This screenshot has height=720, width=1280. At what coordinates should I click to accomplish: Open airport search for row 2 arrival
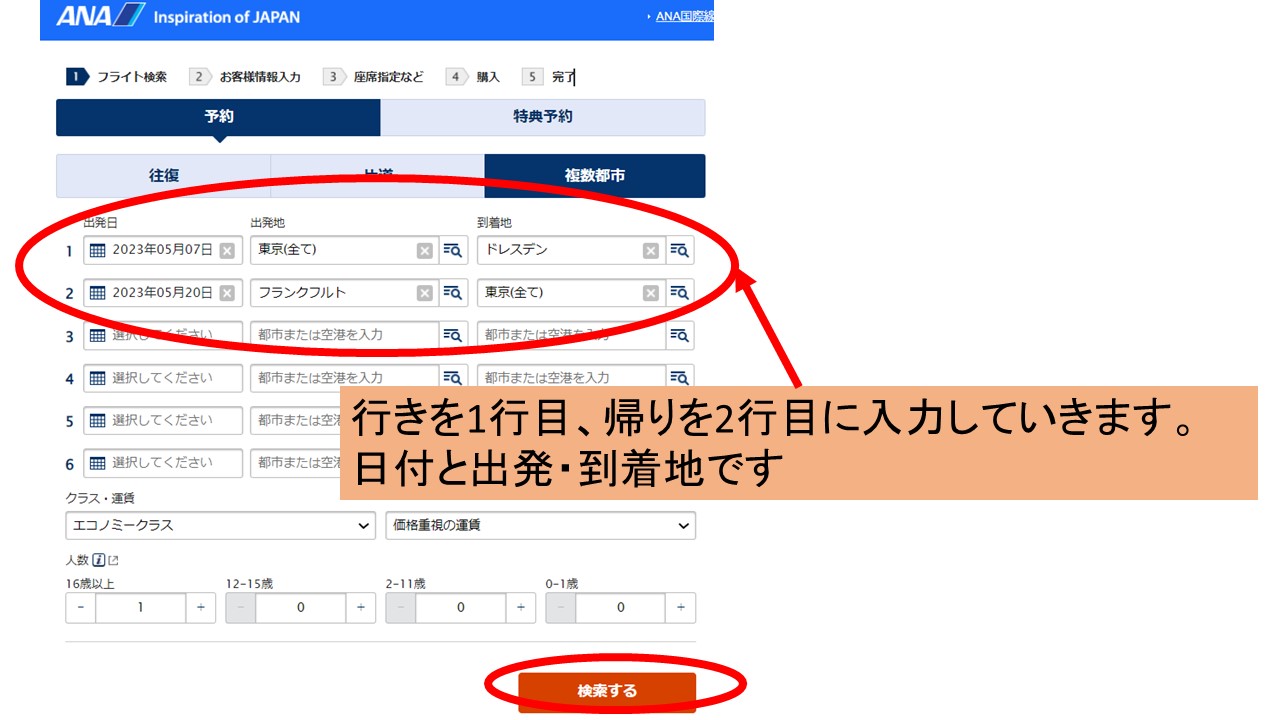[x=680, y=293]
